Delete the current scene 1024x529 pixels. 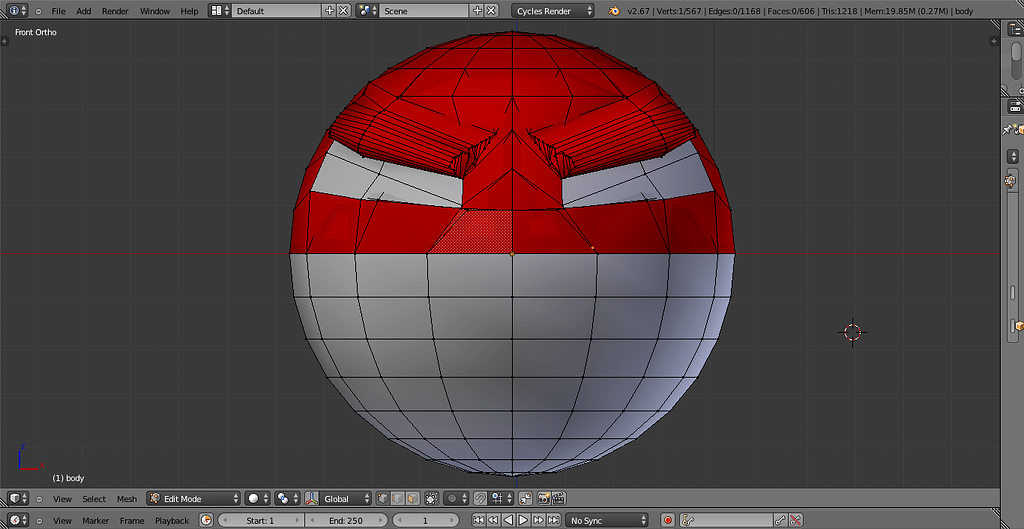(491, 10)
